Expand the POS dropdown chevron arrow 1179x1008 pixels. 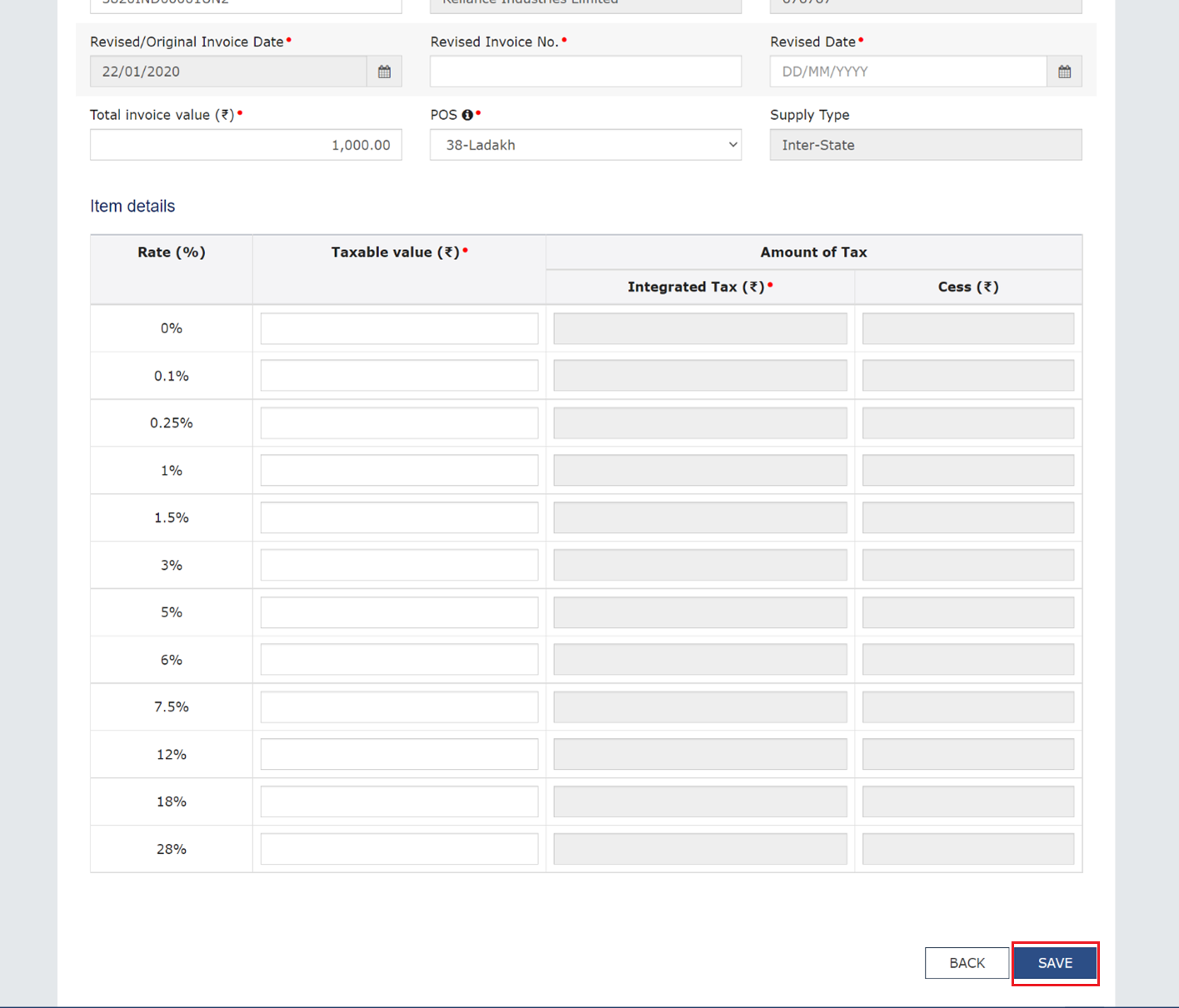(731, 144)
